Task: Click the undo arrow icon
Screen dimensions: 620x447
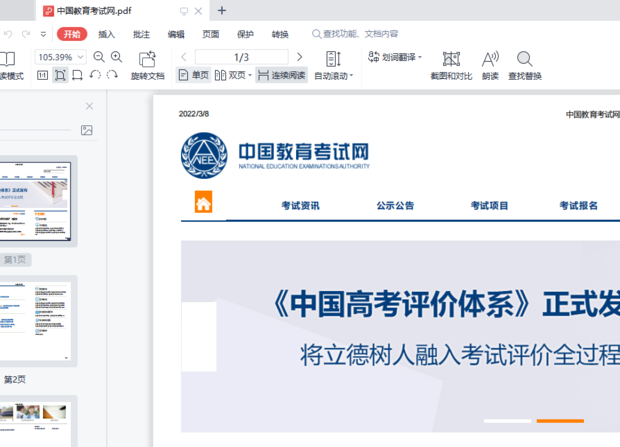Action: 8,34
